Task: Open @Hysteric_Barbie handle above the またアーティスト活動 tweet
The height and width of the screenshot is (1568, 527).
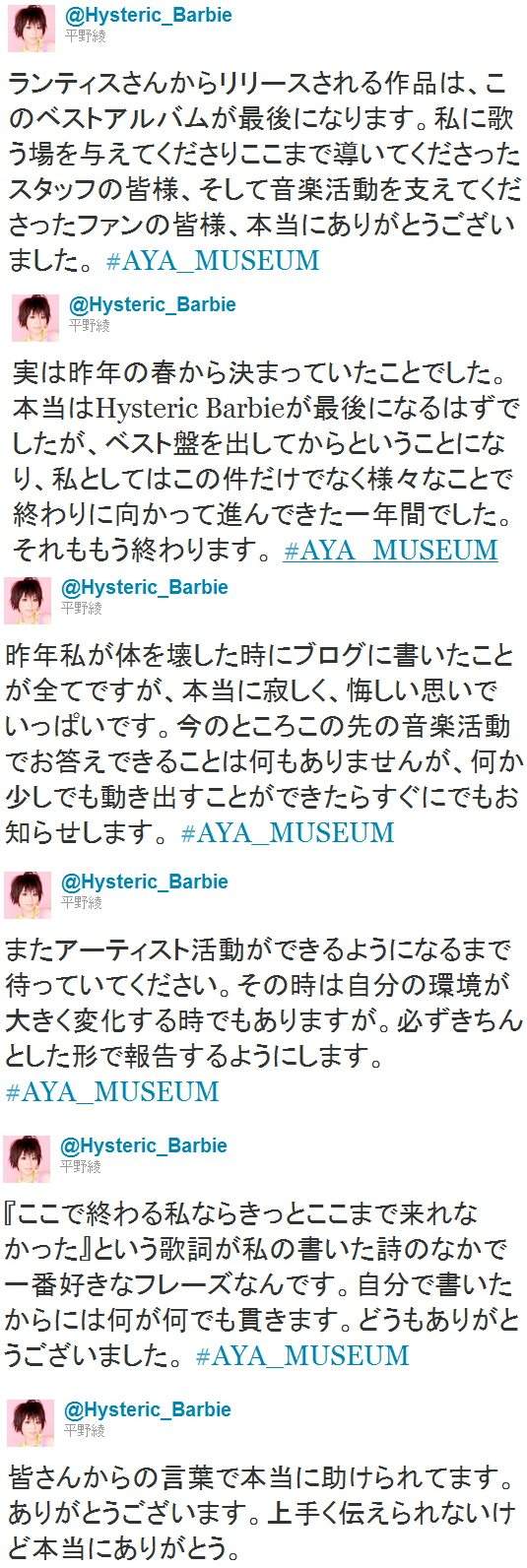Action: (144, 882)
